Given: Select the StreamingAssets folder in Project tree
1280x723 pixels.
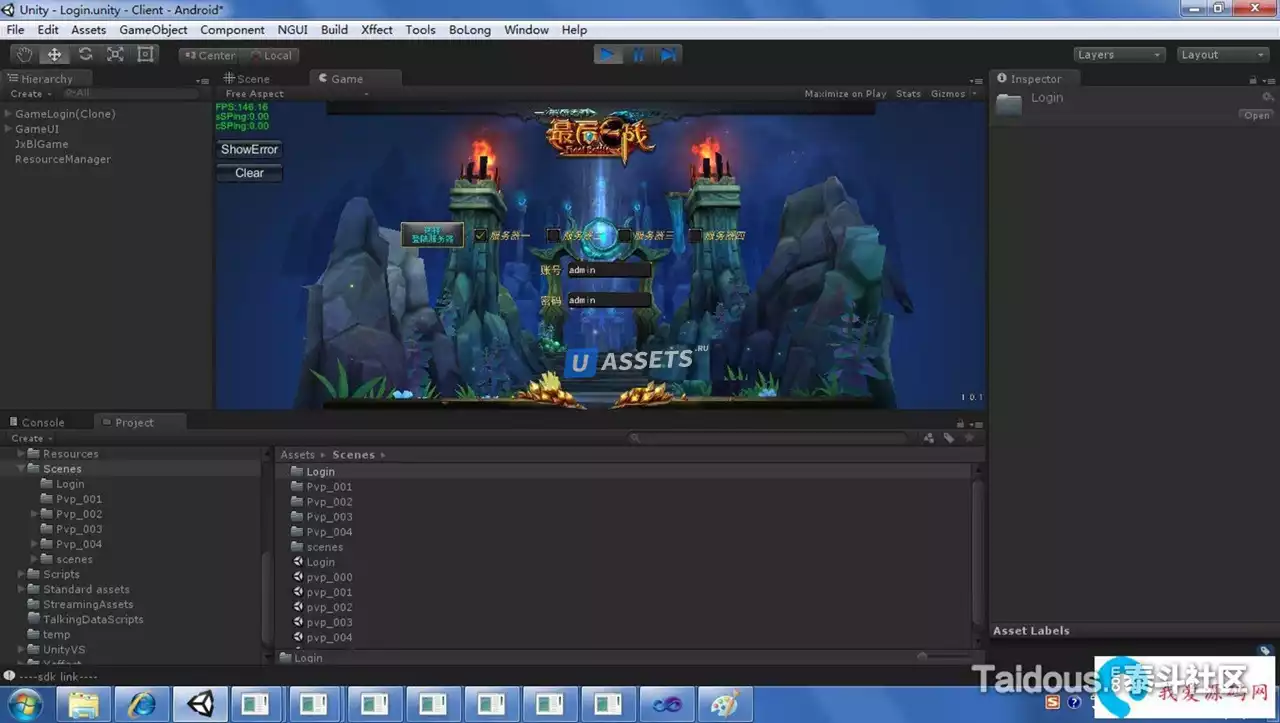Looking at the screenshot, I should (x=88, y=604).
